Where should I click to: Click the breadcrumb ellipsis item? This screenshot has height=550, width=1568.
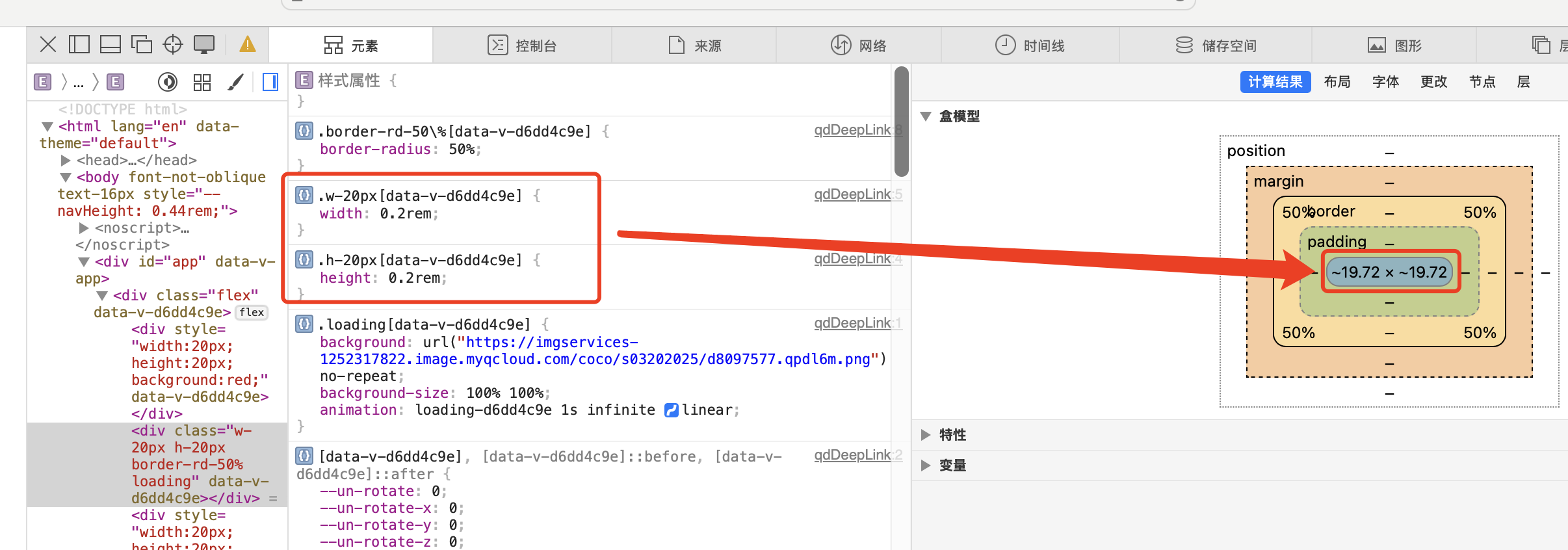79,82
